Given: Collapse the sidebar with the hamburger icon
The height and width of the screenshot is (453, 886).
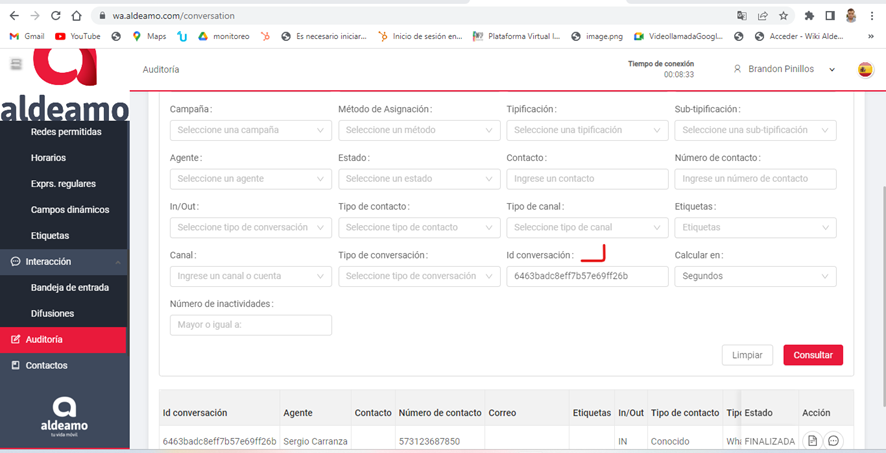Looking at the screenshot, I should (x=16, y=64).
